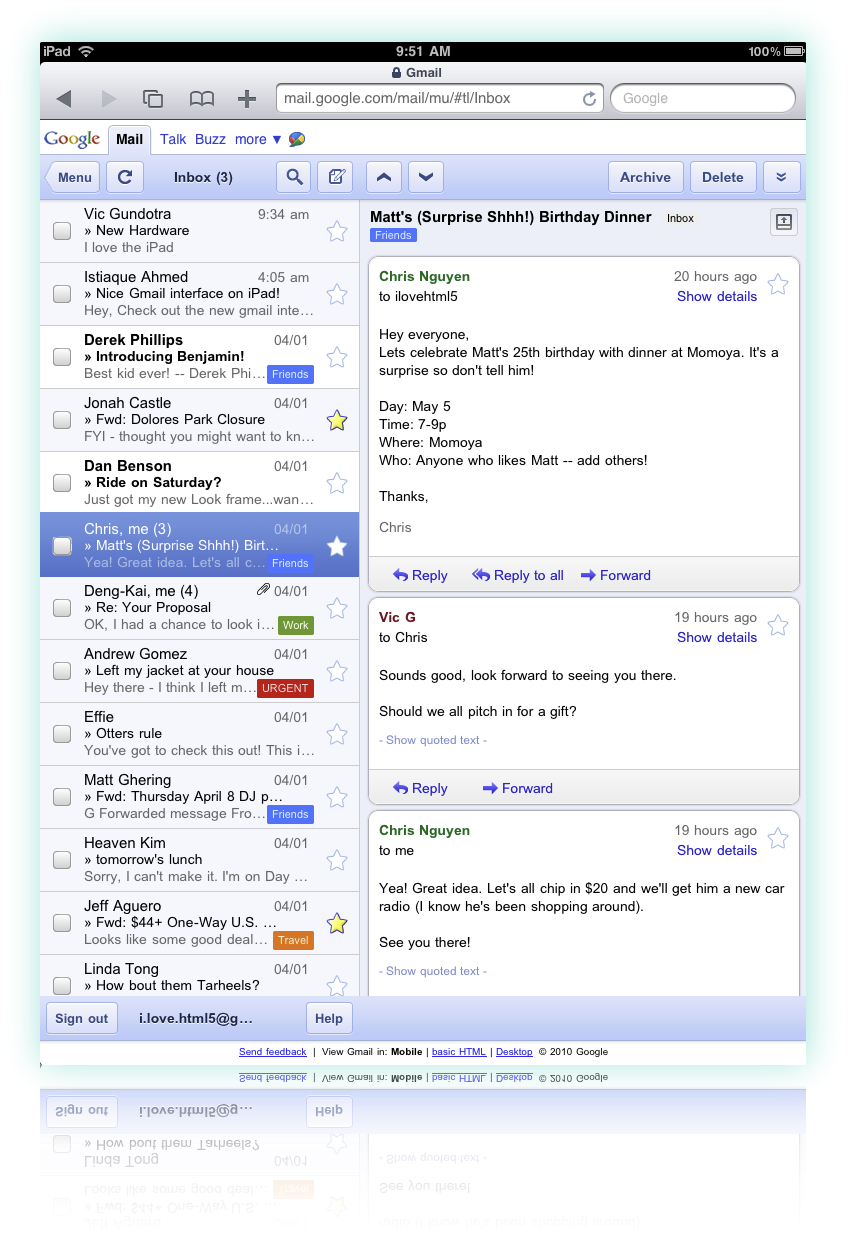
Task: Star the Vic Gundotra email
Action: pyautogui.click(x=337, y=231)
